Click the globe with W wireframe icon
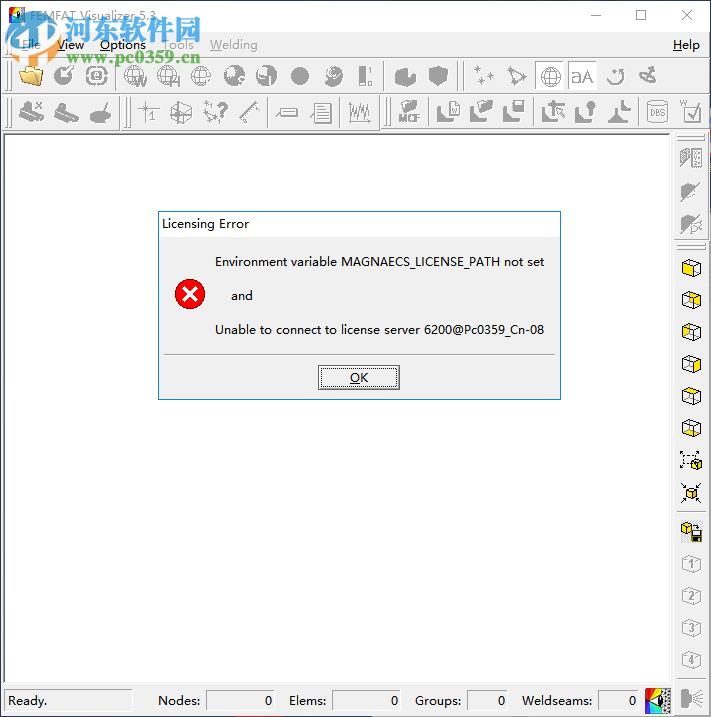 pos(135,76)
